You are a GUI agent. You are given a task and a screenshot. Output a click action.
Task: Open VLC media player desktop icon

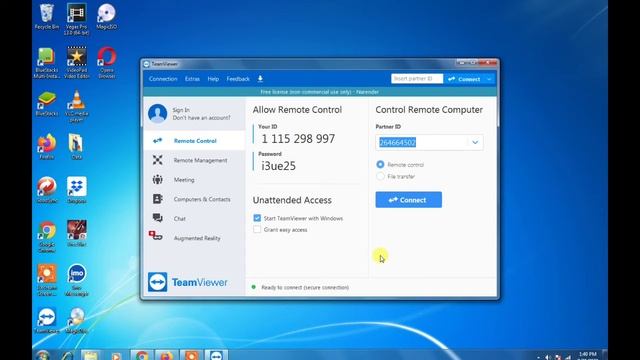click(x=76, y=106)
